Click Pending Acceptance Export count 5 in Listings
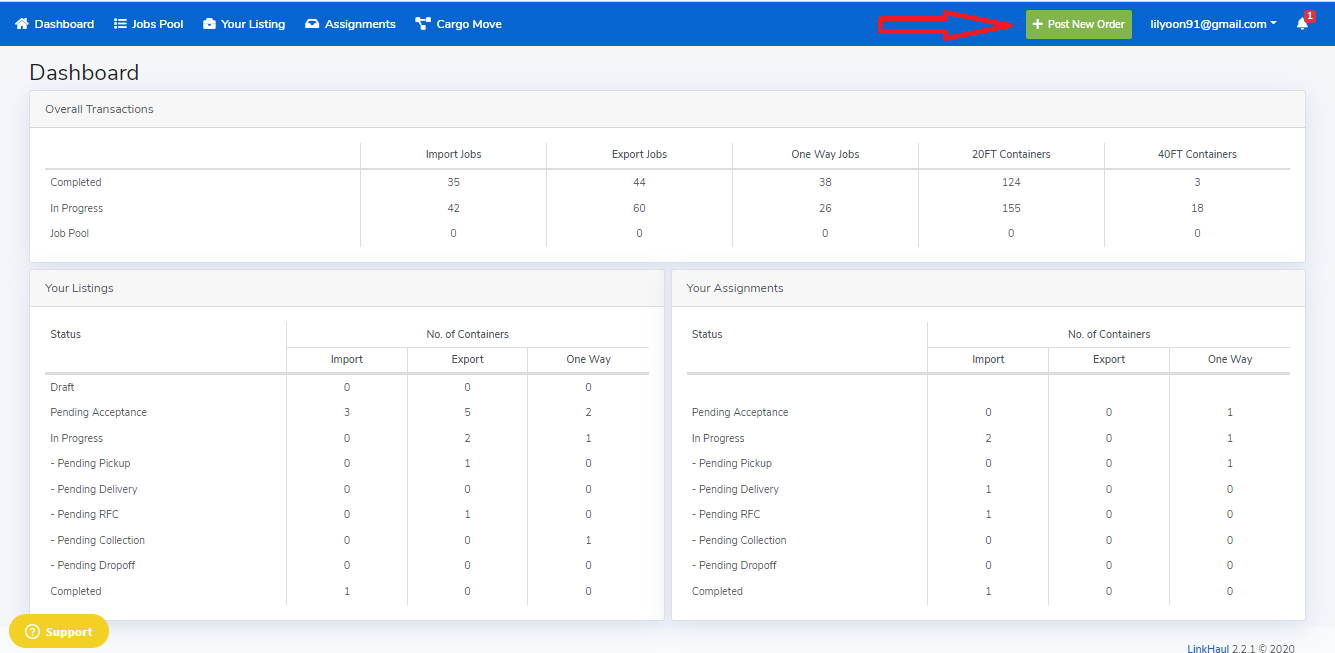1335x653 pixels. click(467, 412)
